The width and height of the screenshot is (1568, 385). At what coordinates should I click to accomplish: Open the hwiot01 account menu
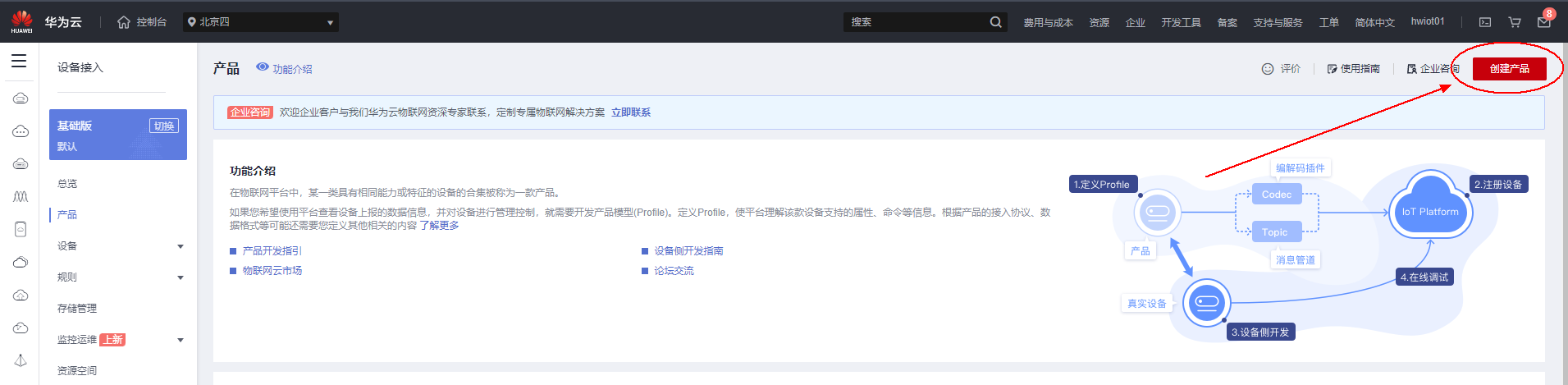point(1428,21)
